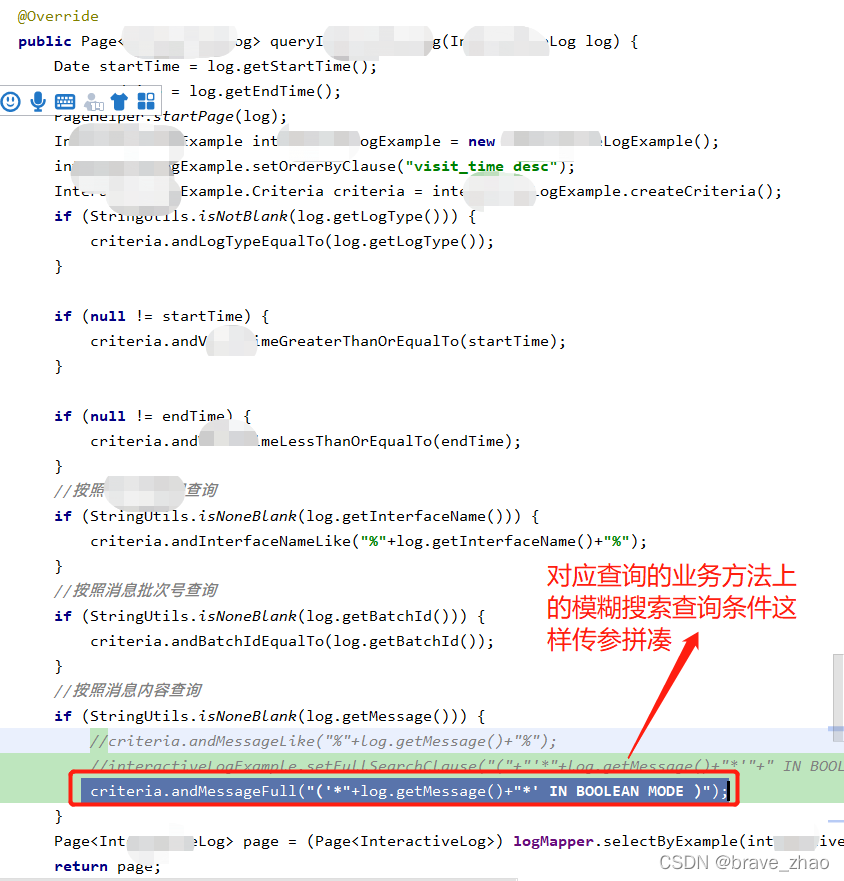Open the emoji picker on the input toolbar
This screenshot has width=844, height=881.
[x=11, y=101]
